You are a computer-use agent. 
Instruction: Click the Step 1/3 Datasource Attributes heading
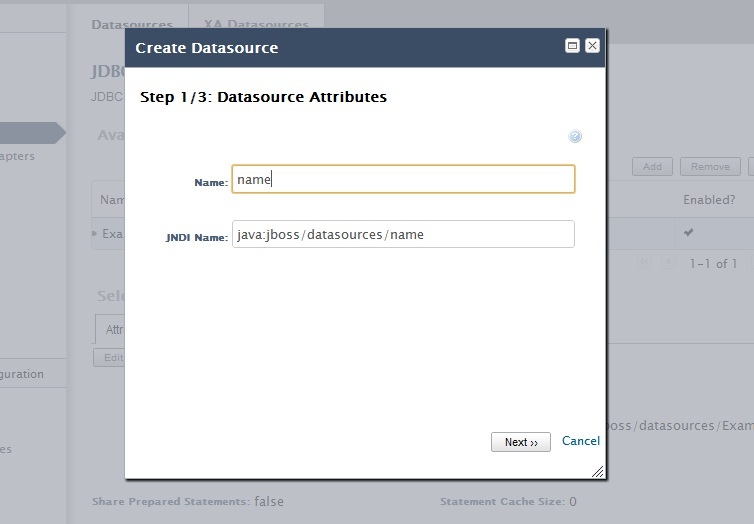tap(264, 97)
